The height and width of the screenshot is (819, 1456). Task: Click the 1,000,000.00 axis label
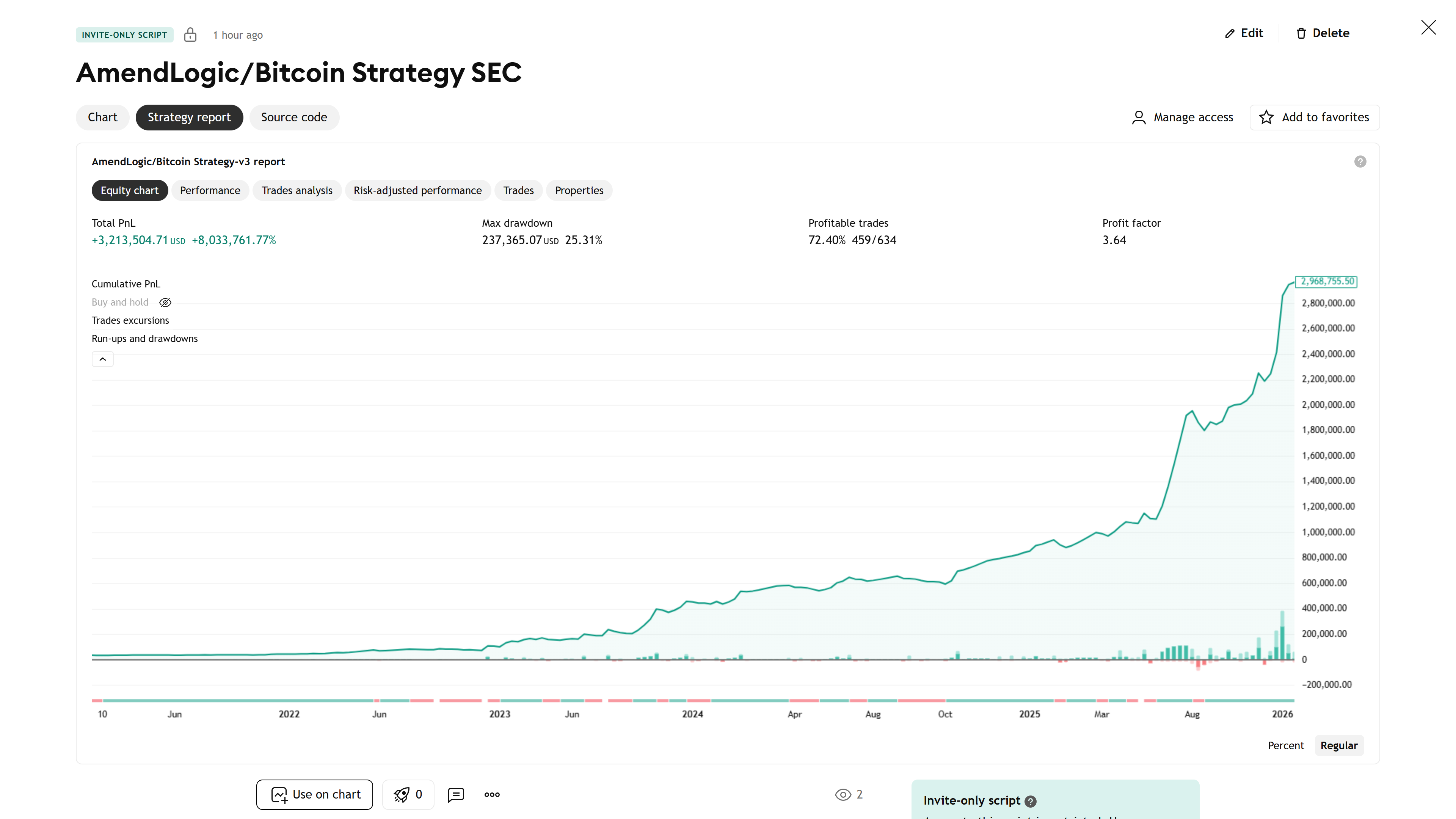1328,532
